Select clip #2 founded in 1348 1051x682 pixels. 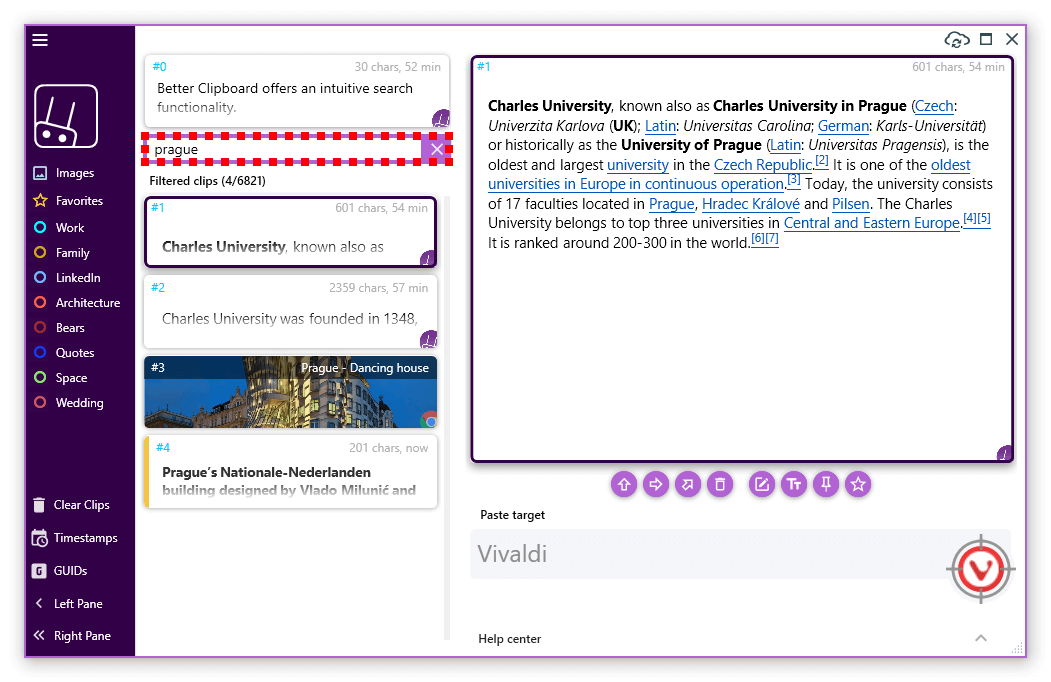coord(291,312)
